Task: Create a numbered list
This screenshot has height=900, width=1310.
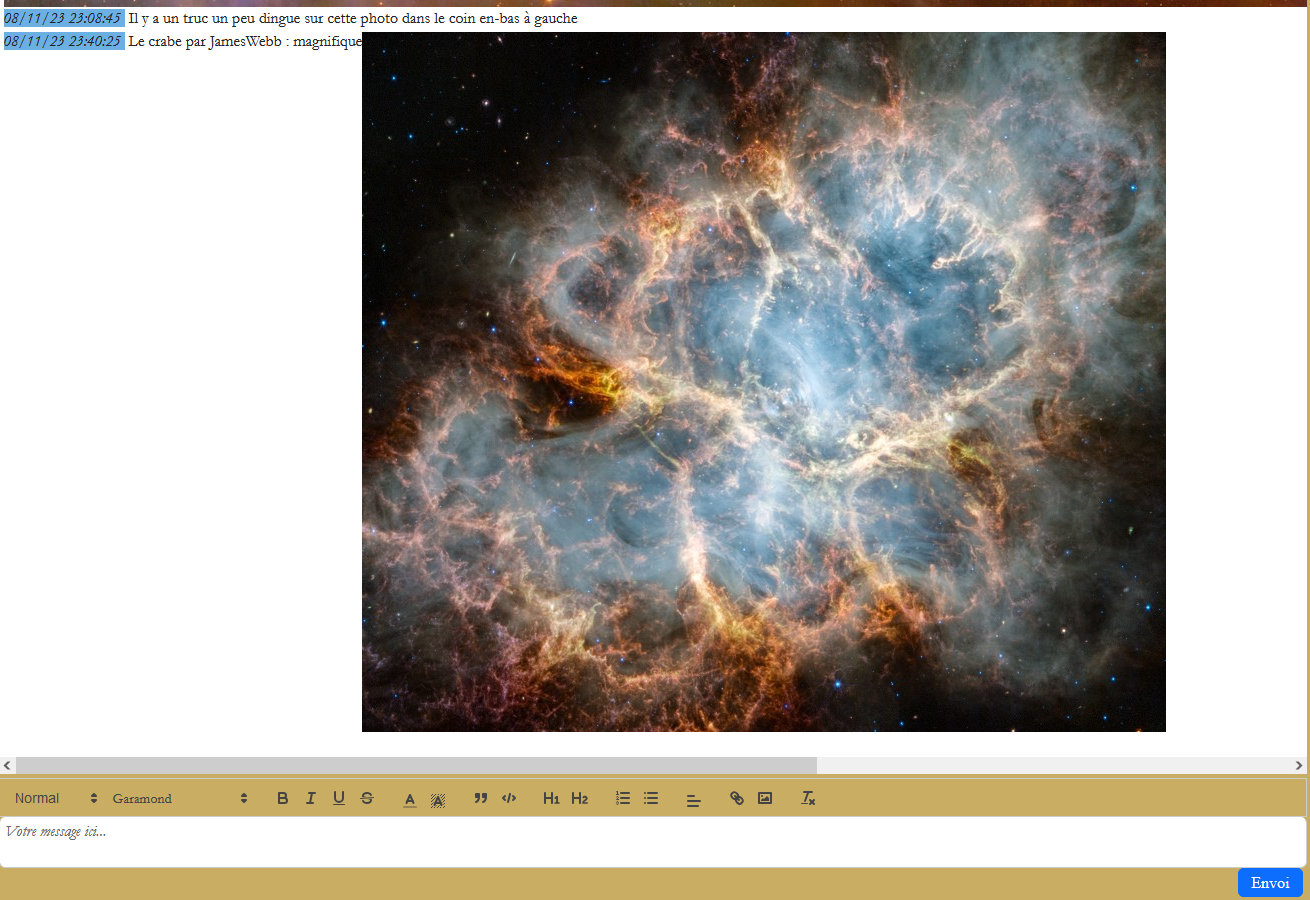Action: pyautogui.click(x=623, y=798)
